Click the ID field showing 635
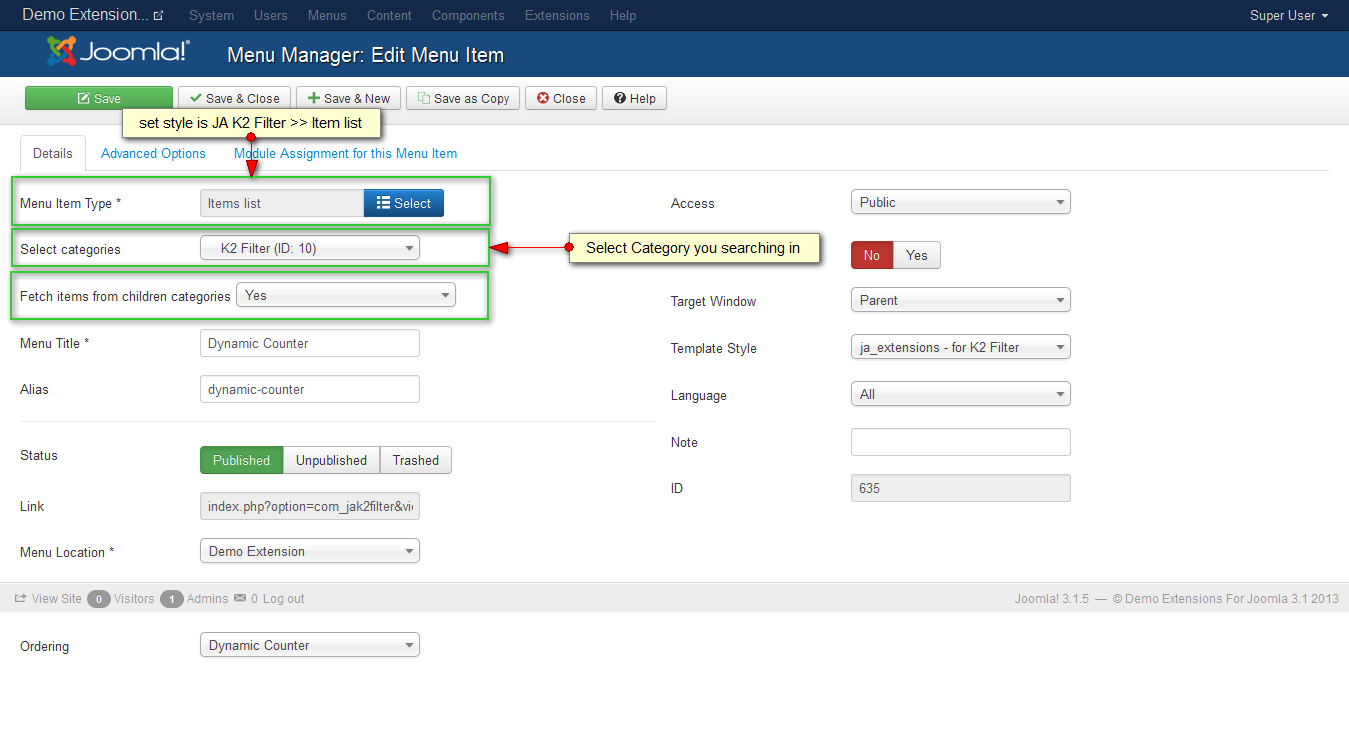This screenshot has height=747, width=1349. click(961, 488)
